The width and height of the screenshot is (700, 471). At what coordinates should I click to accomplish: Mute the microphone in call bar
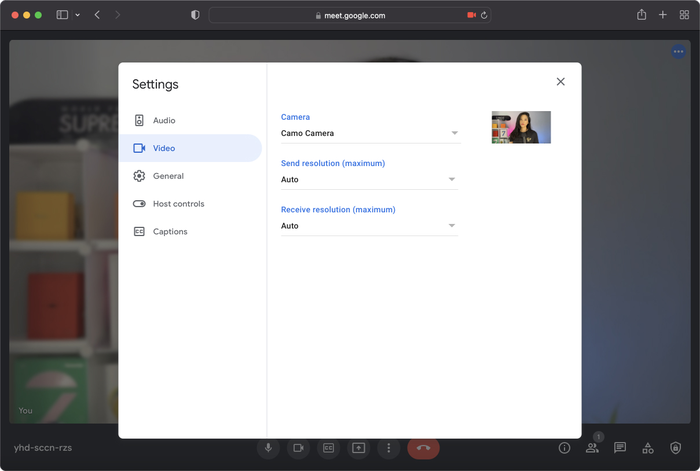[x=268, y=448]
